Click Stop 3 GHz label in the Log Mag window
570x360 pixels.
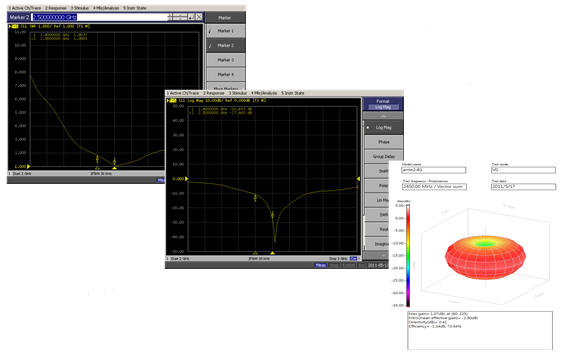(x=338, y=259)
